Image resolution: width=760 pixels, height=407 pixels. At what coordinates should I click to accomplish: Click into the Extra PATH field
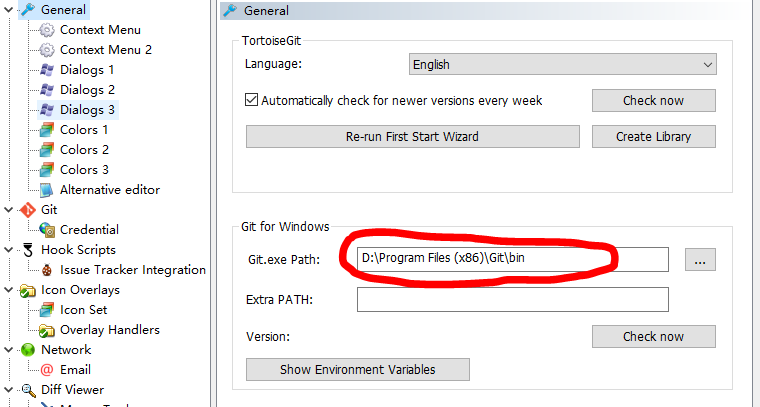tap(513, 299)
